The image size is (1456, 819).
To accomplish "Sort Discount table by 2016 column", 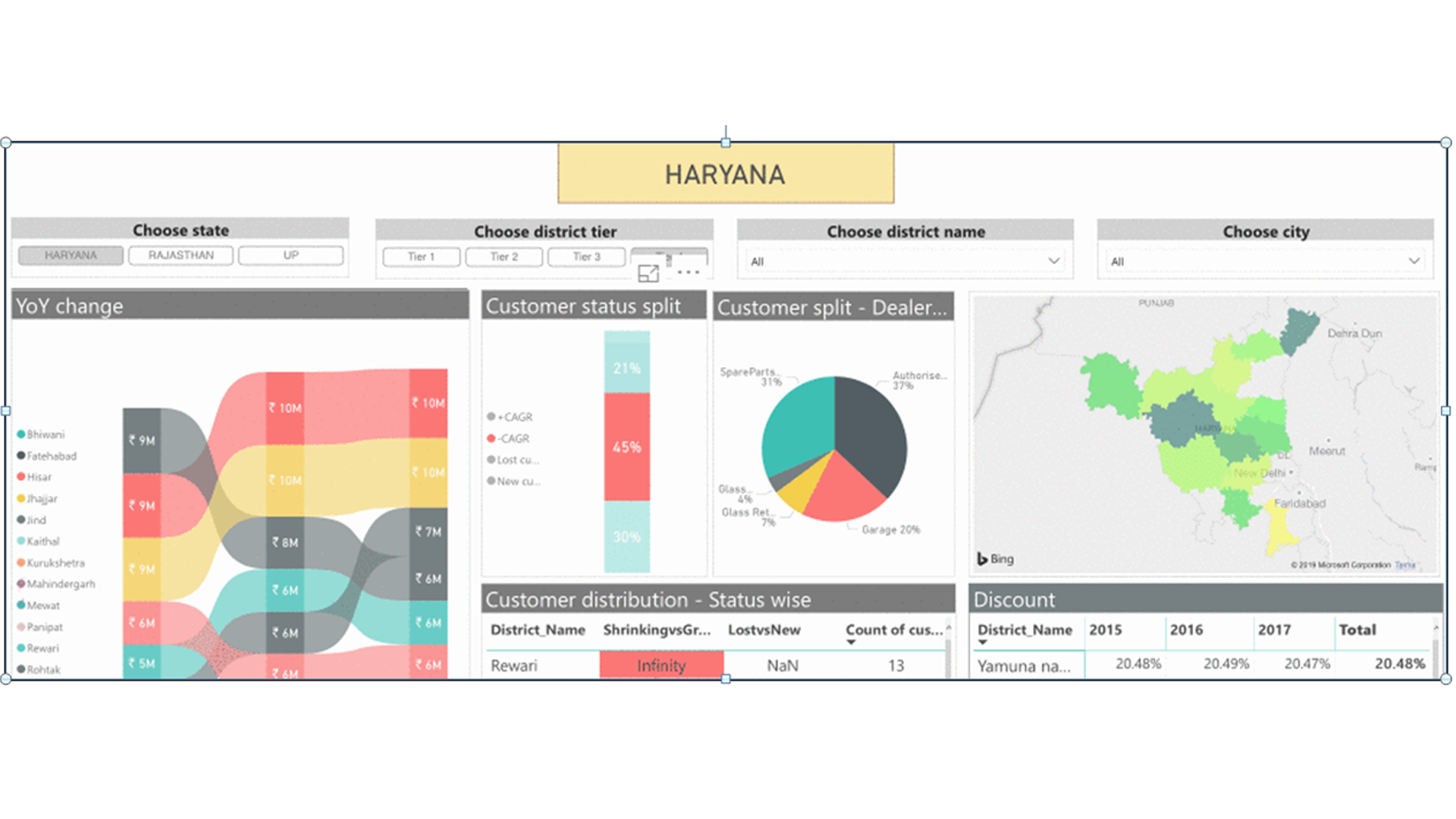I will coord(1186,630).
